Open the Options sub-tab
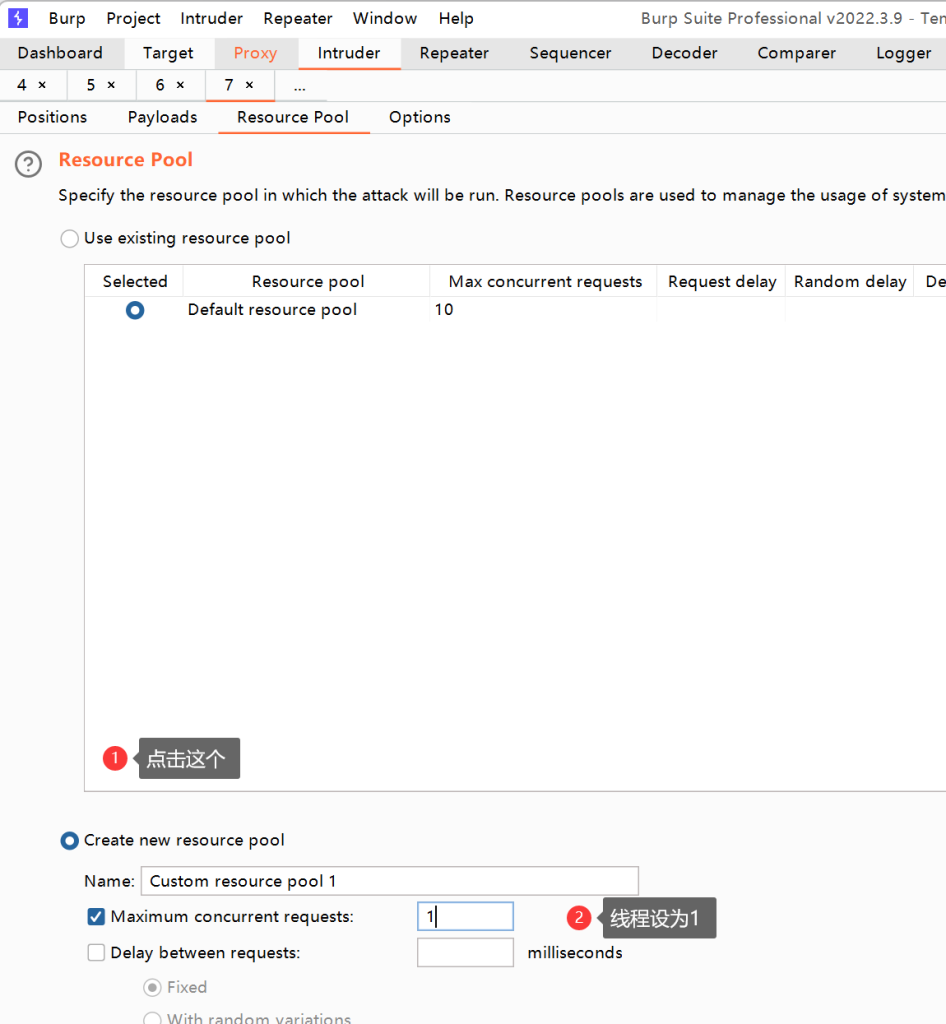The height and width of the screenshot is (1024, 946). (x=420, y=117)
